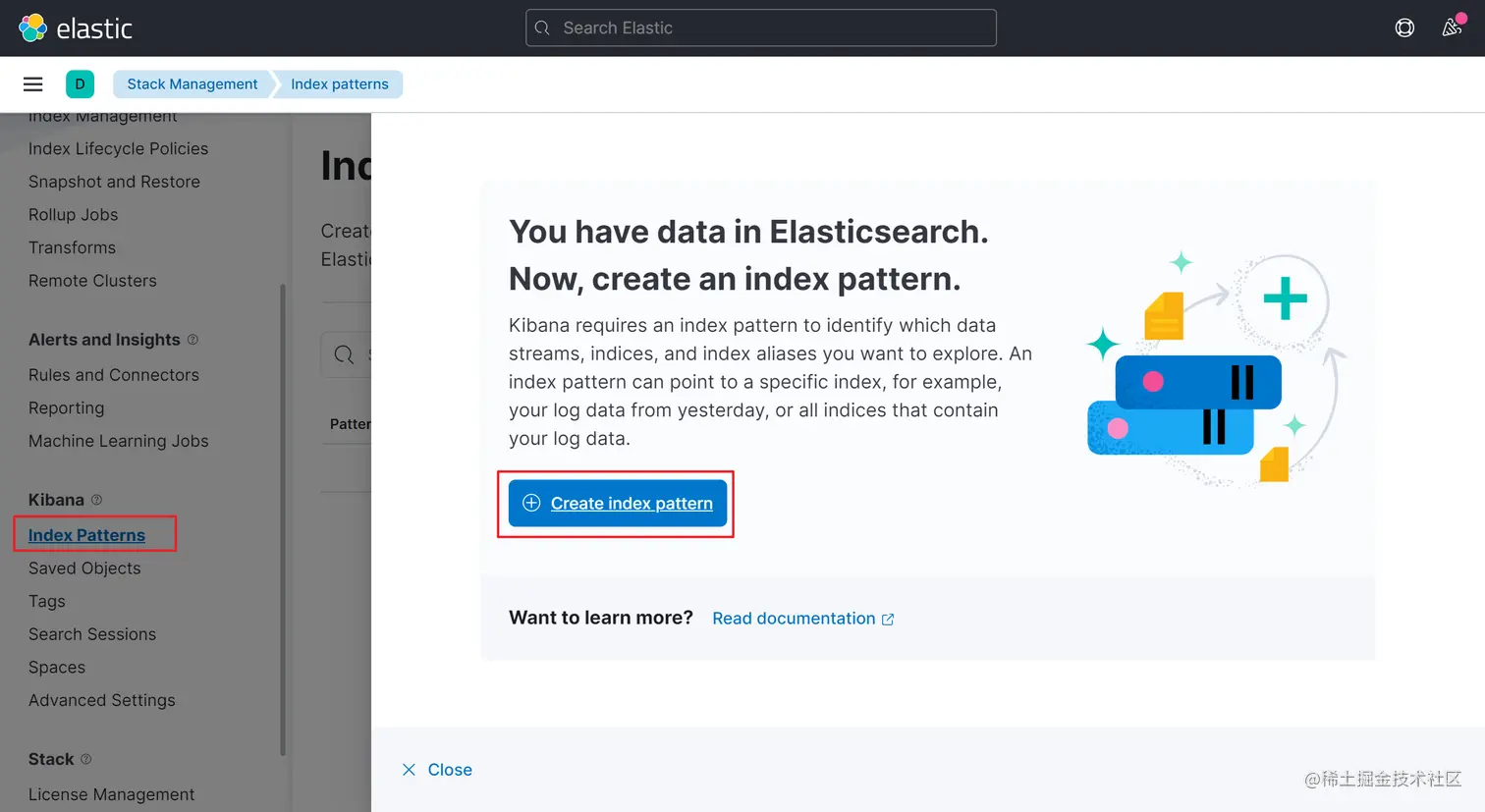Click the plus icon in Create index pattern

[x=531, y=503]
